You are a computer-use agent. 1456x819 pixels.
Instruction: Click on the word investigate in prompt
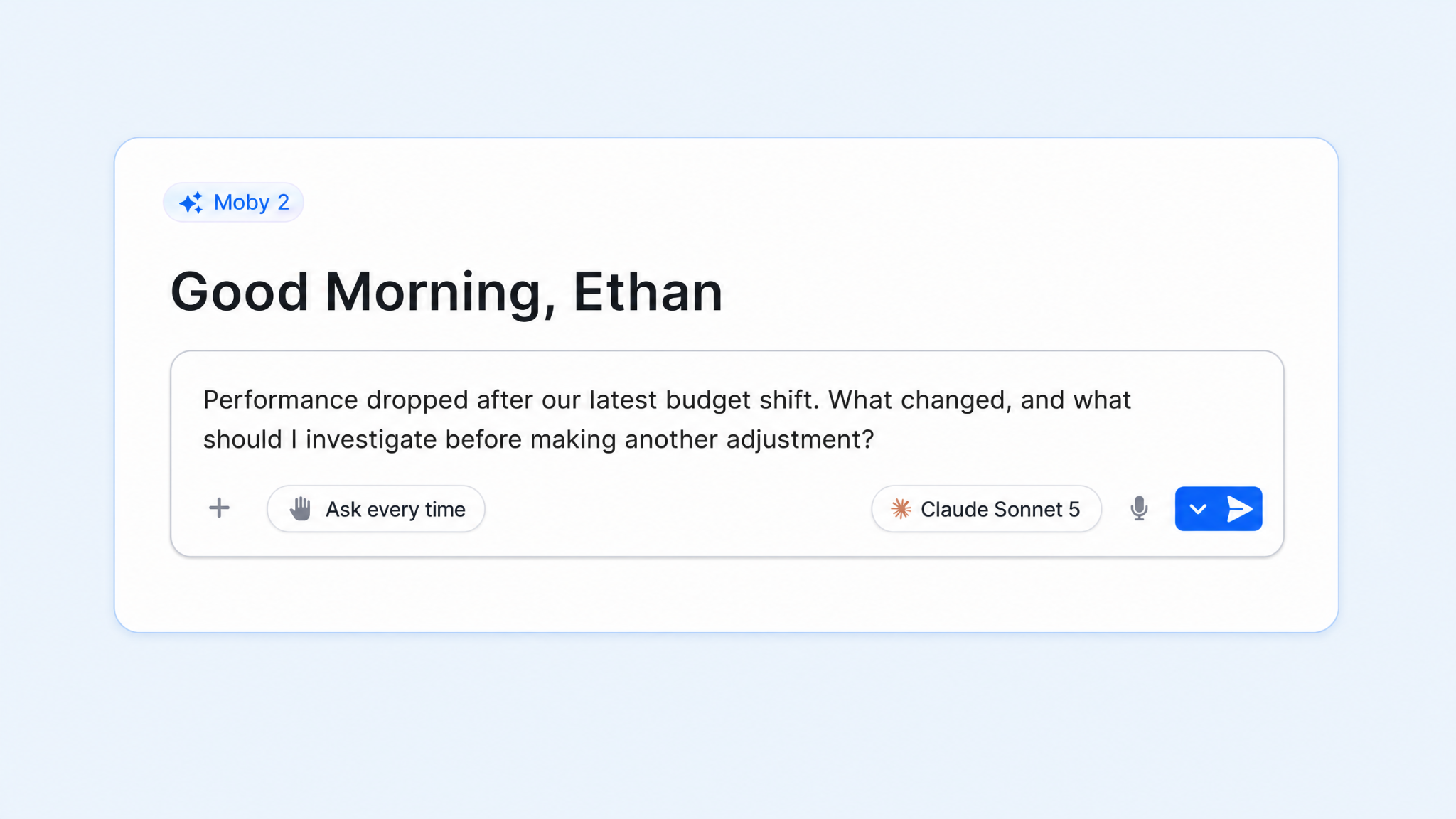point(371,440)
